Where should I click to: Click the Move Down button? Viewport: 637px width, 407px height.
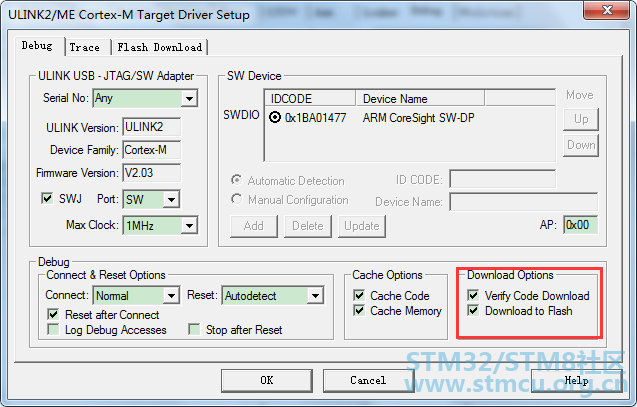tap(581, 145)
